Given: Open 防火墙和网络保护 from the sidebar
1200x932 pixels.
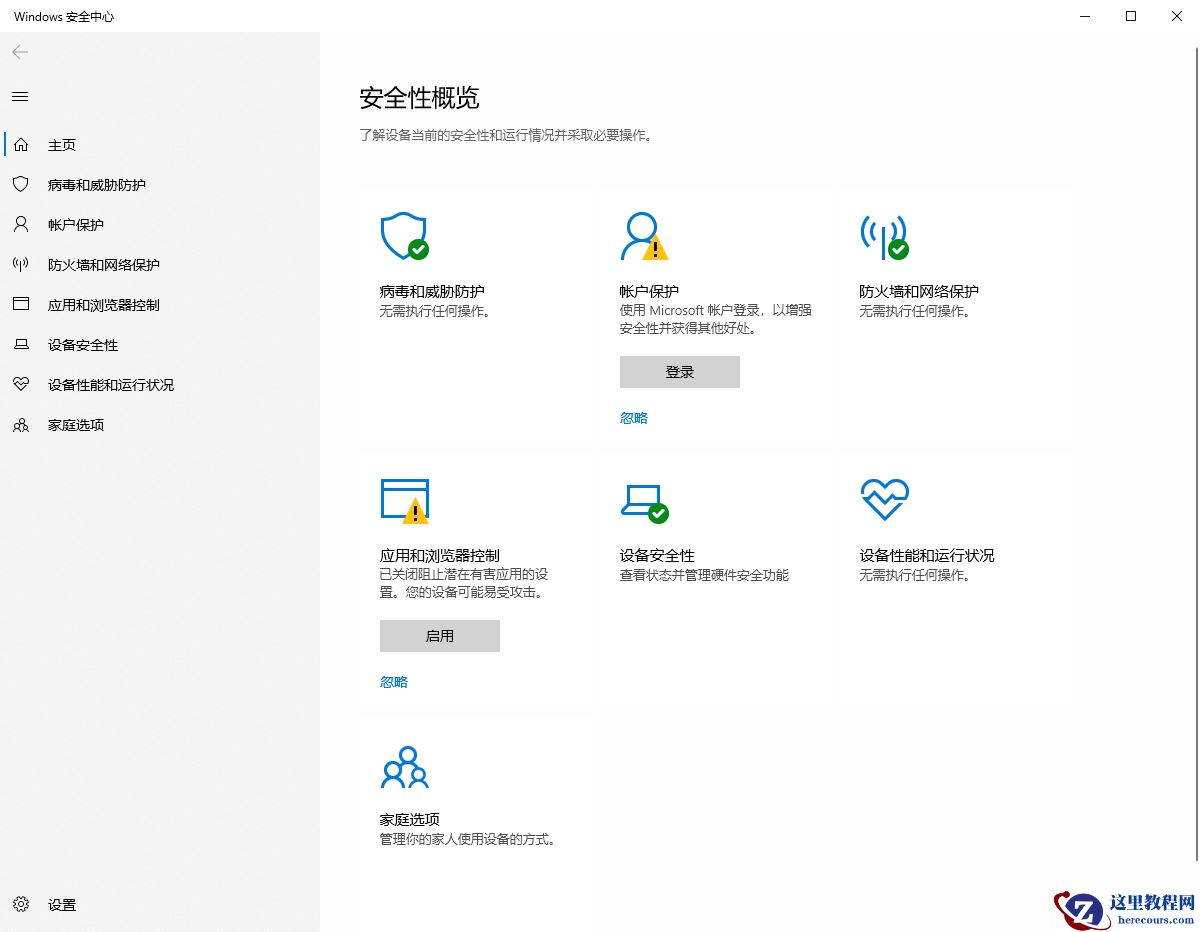Looking at the screenshot, I should pos(19,264).
